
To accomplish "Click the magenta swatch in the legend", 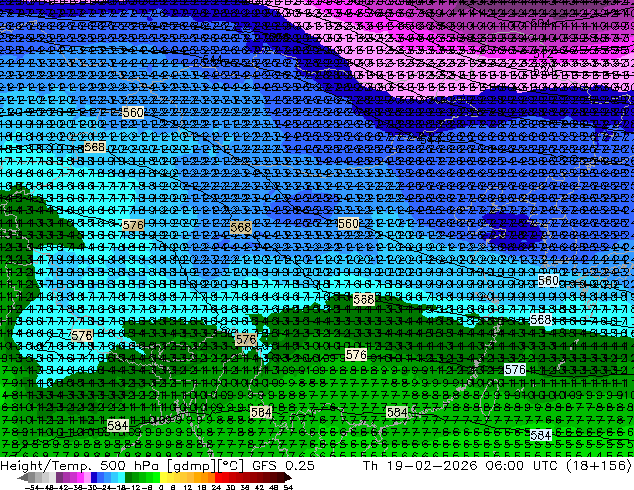I will (80, 477).
